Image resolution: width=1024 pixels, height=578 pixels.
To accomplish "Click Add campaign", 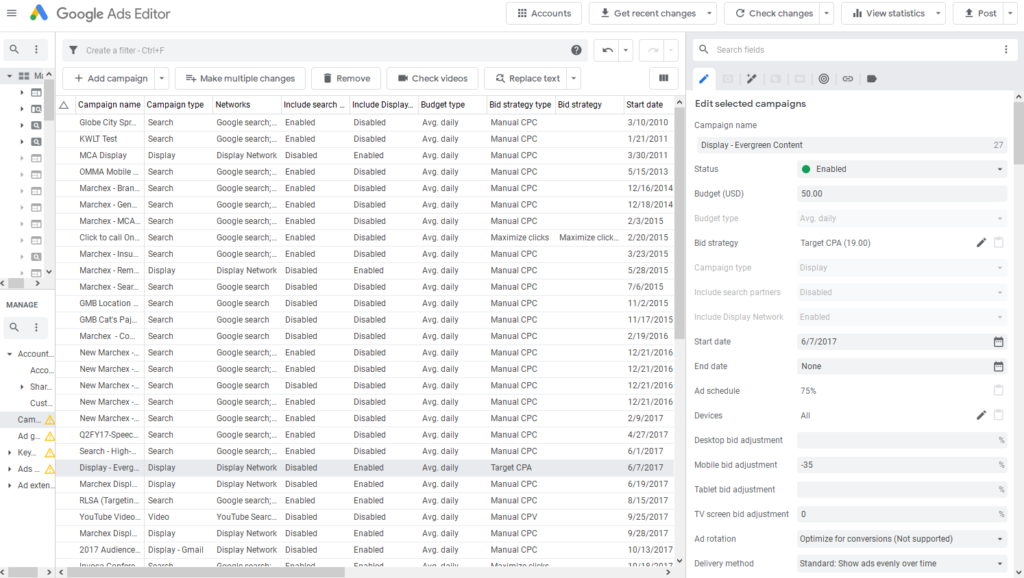I will coord(110,78).
